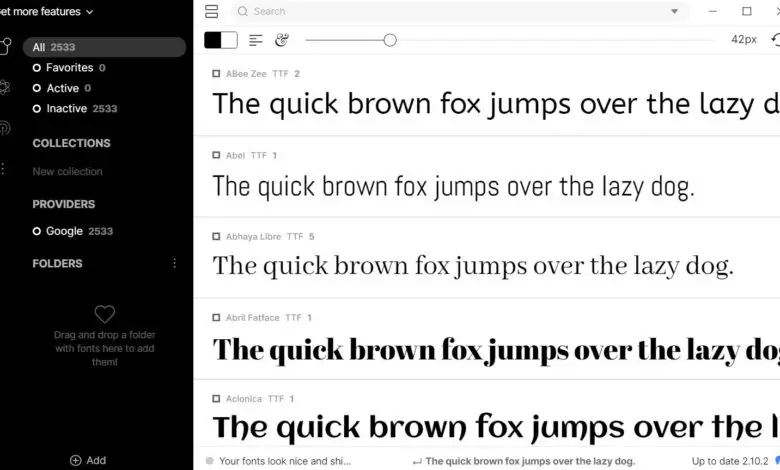The image size is (780, 470).
Task: Open the vertical dots sidebar strip menu
Action: [x=3, y=169]
